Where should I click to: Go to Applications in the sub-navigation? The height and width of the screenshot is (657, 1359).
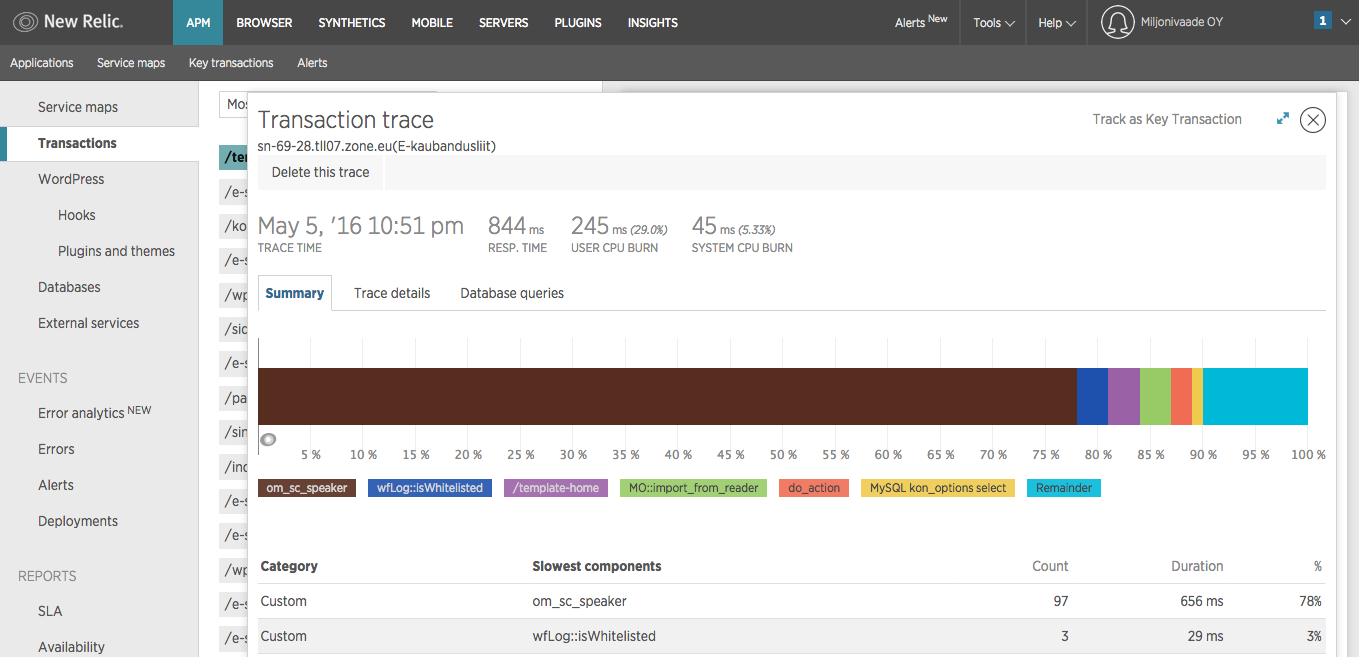point(42,62)
